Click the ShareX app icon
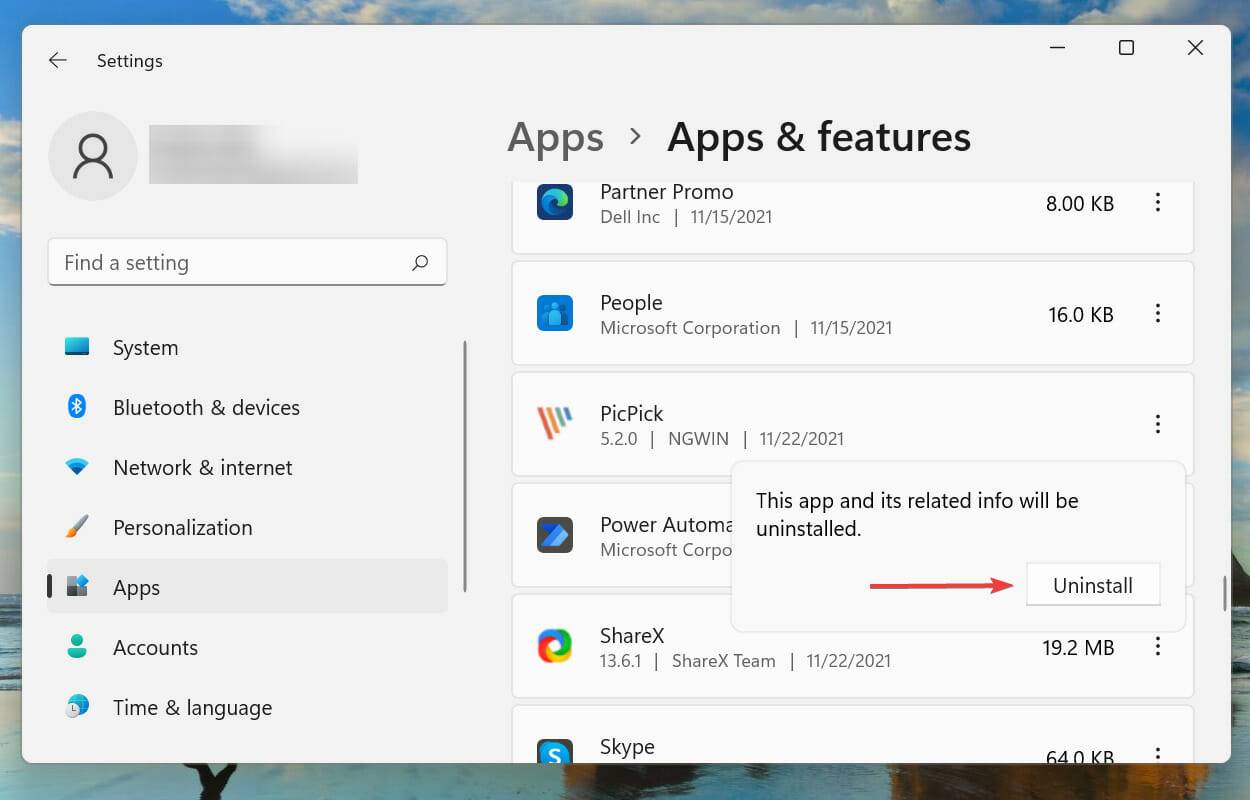This screenshot has width=1250, height=800. [x=555, y=646]
